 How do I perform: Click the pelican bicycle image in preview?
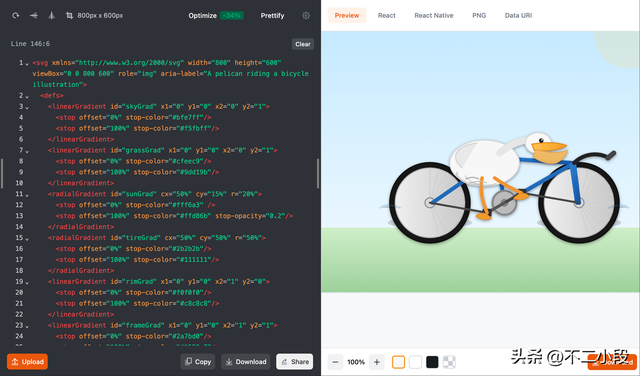(480, 162)
